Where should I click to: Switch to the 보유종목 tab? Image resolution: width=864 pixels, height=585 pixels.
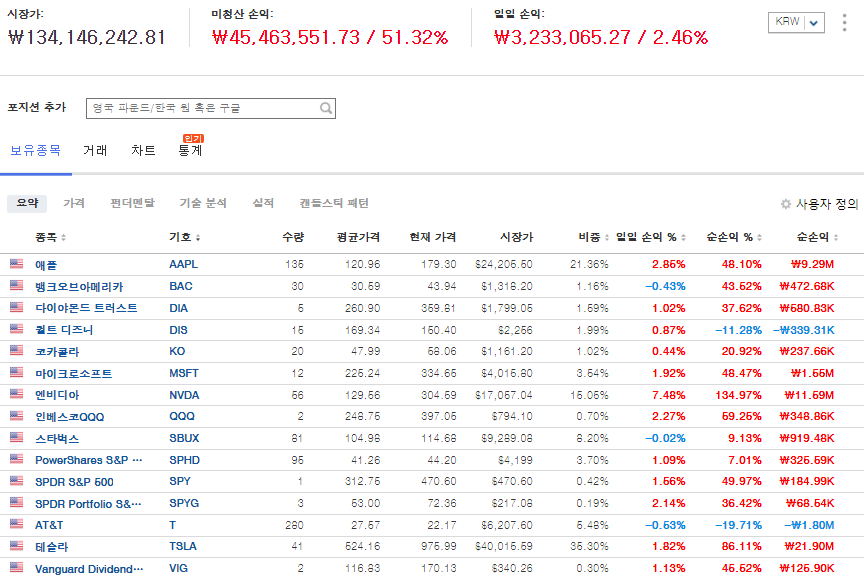36,150
